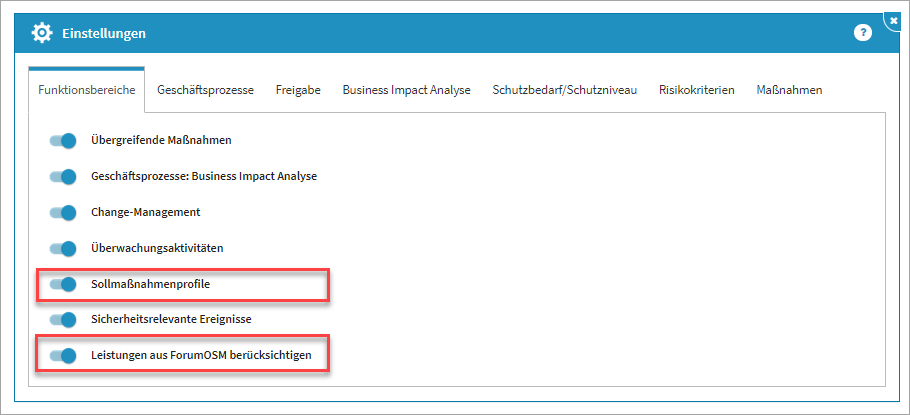Select the Risikokriterien tab
Screen dimensions: 910x415
(697, 90)
